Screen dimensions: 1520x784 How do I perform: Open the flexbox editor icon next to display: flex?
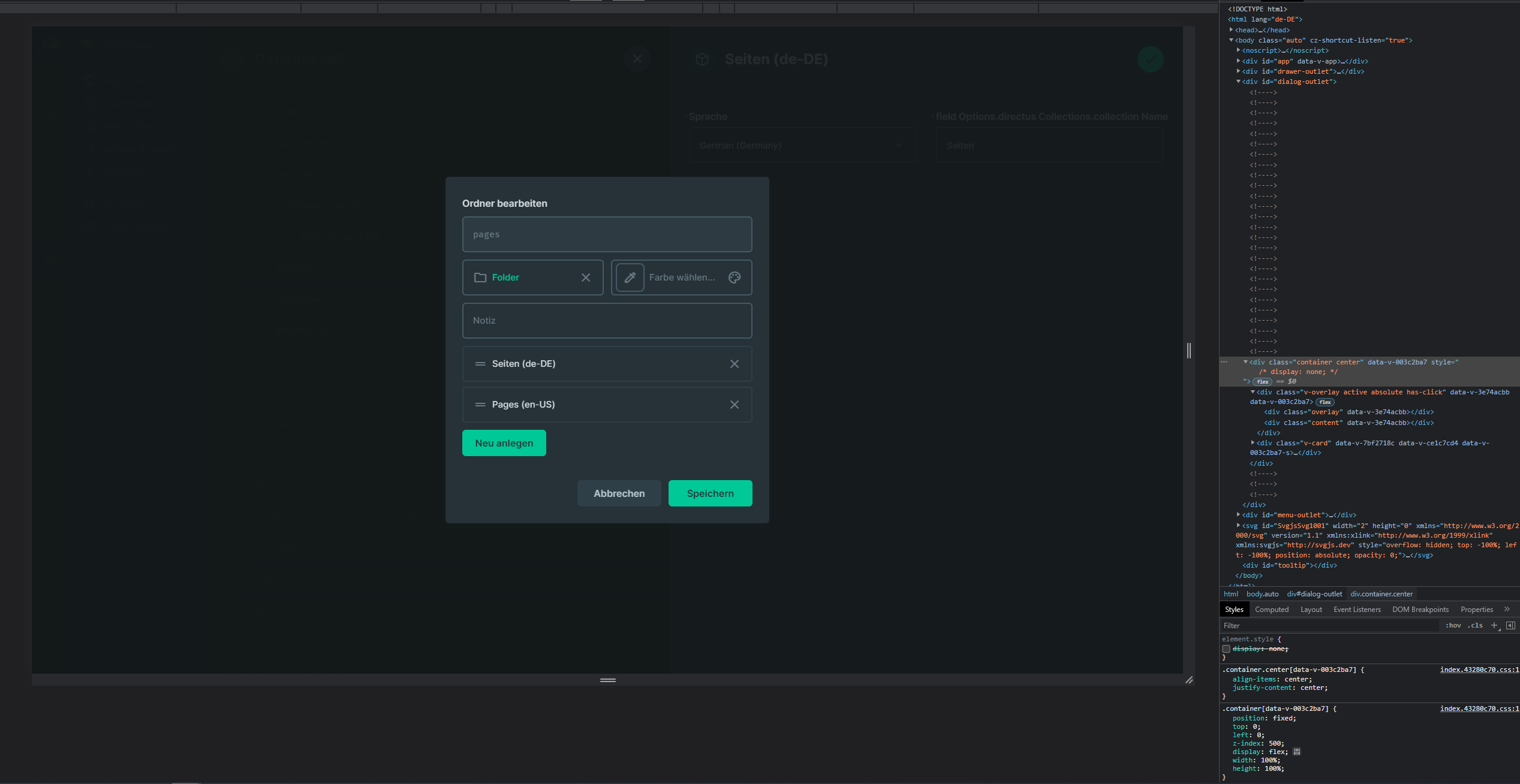(1297, 752)
